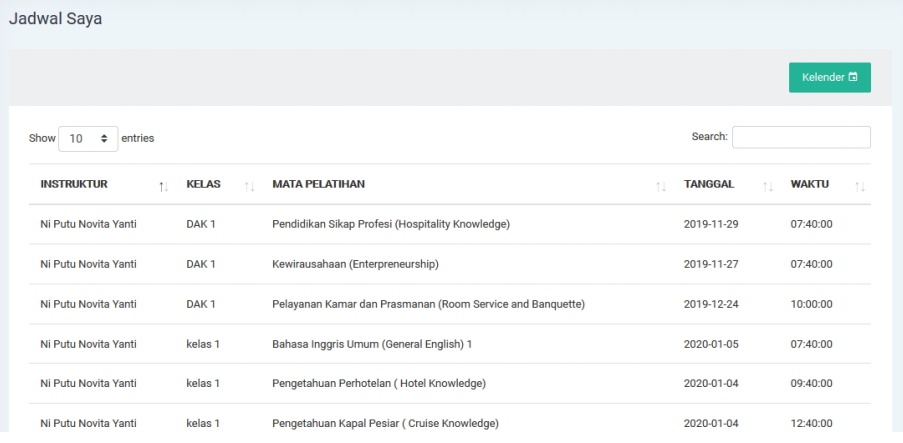Click the Kelender calendar button
Screen dimensions: 903x443
829,78
